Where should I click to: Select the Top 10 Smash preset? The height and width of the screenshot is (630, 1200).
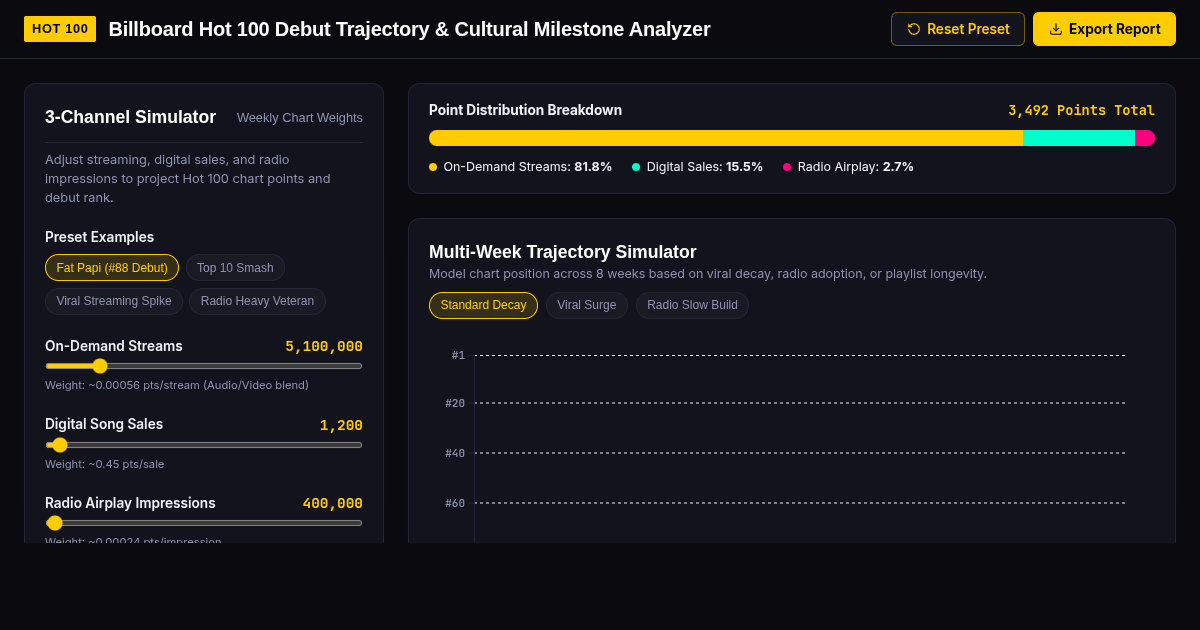(x=235, y=268)
